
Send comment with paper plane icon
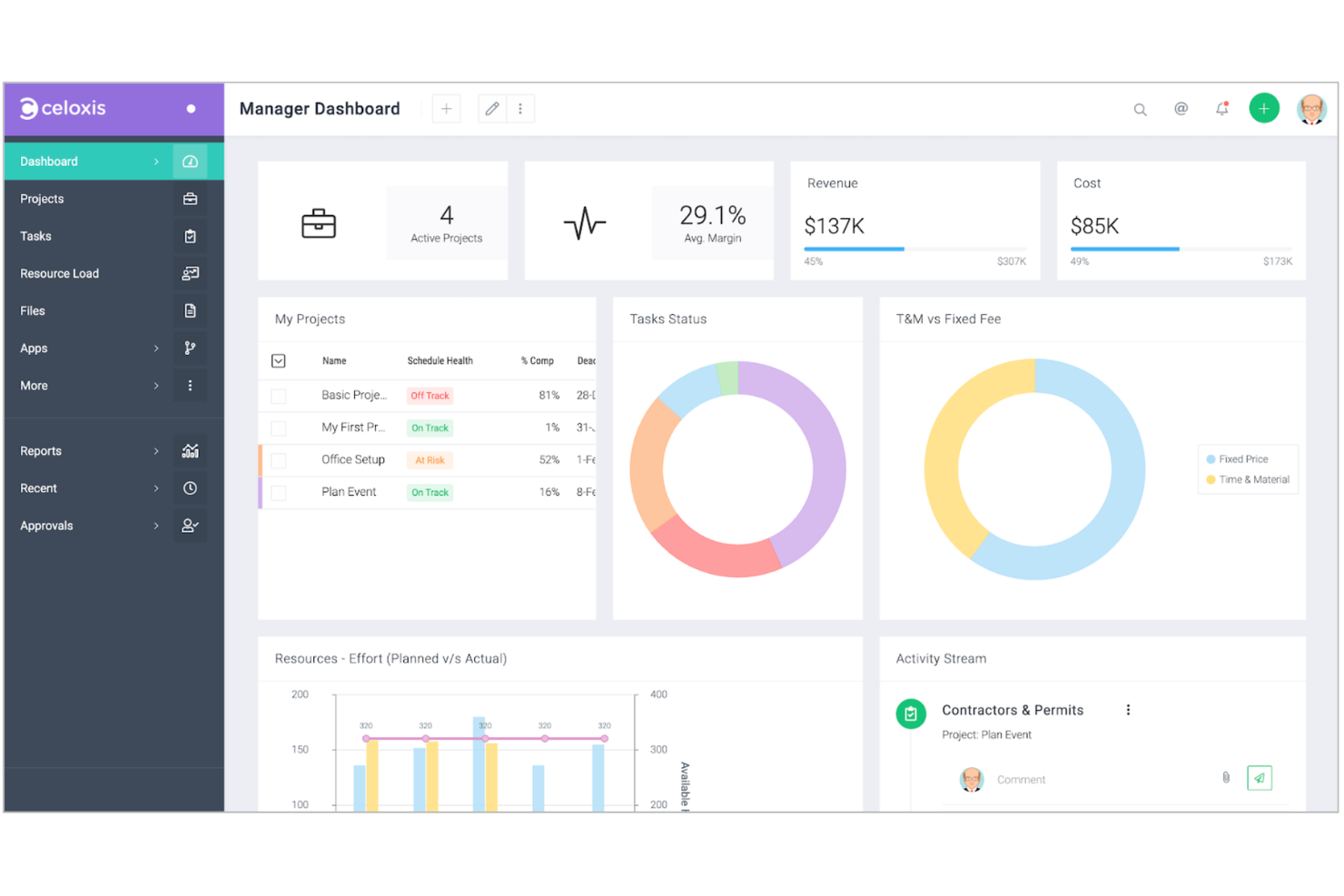pos(1259,778)
